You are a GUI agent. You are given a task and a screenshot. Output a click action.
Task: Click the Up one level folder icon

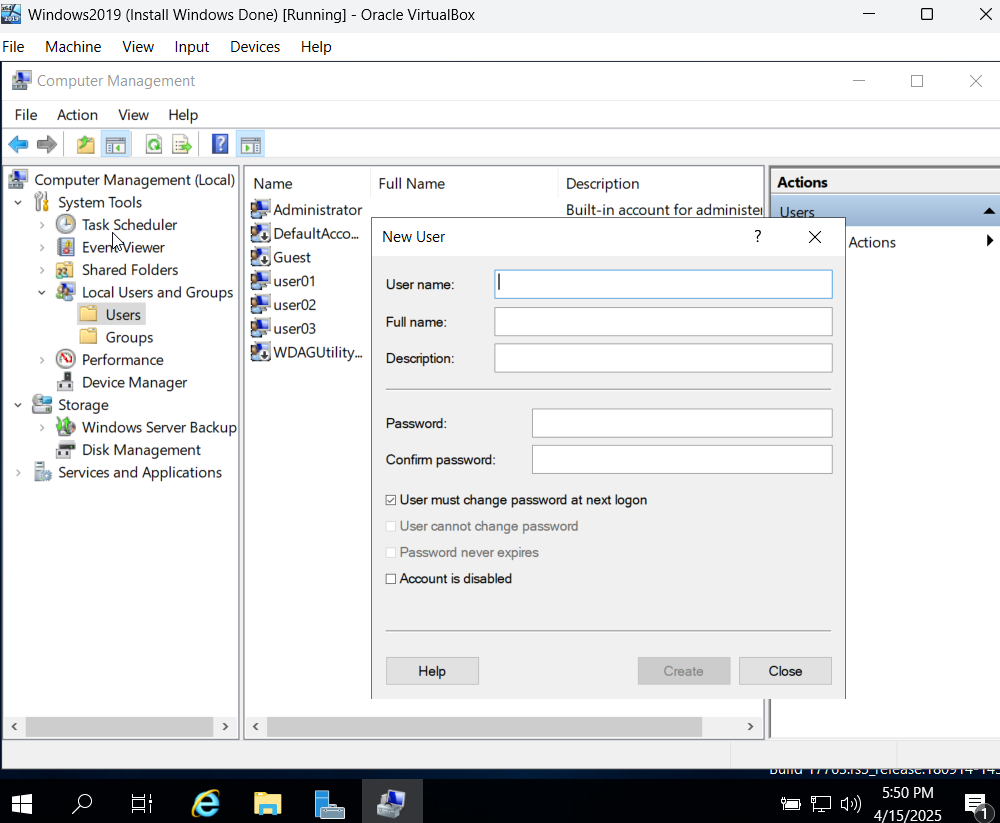click(x=85, y=145)
